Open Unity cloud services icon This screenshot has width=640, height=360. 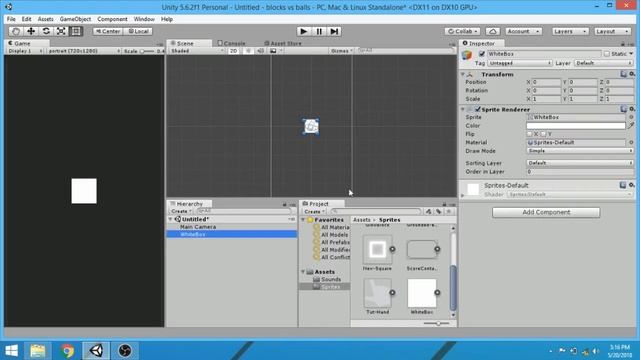[x=493, y=31]
